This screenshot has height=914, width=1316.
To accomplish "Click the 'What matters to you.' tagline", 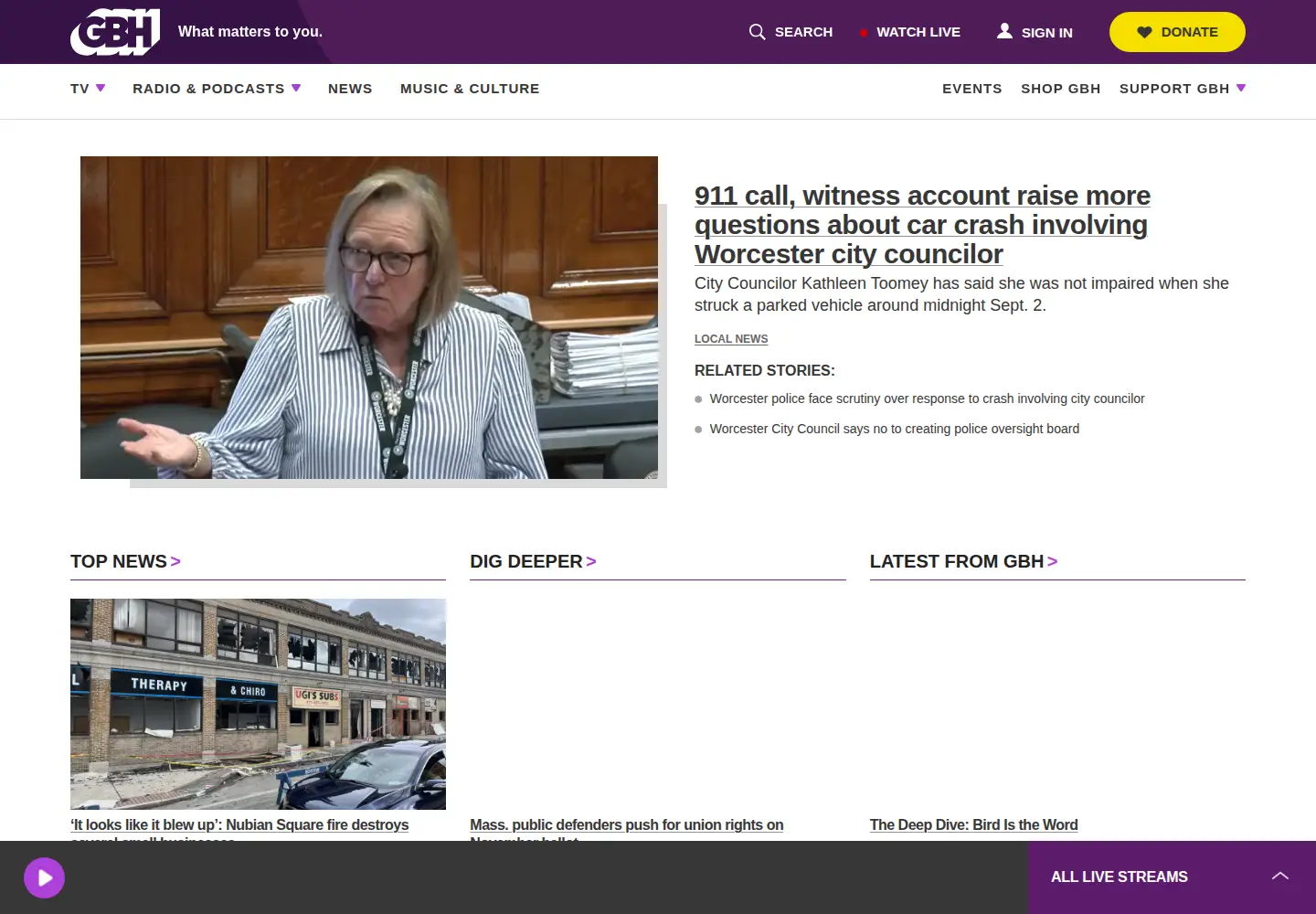I will 250,31.
